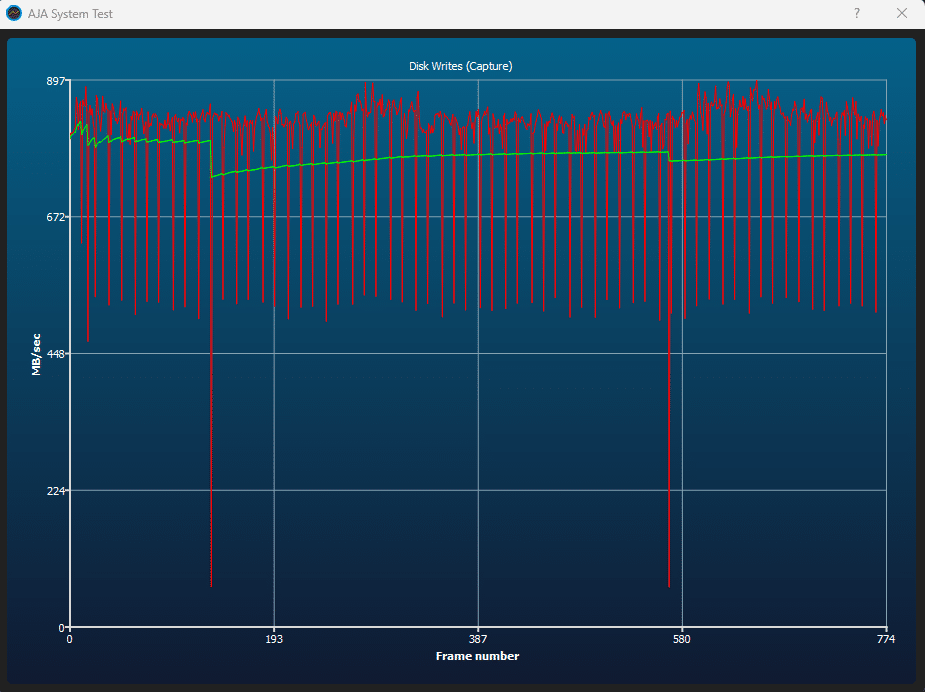Image resolution: width=925 pixels, height=692 pixels.
Task: Close the AJA System Test window
Action: click(901, 14)
